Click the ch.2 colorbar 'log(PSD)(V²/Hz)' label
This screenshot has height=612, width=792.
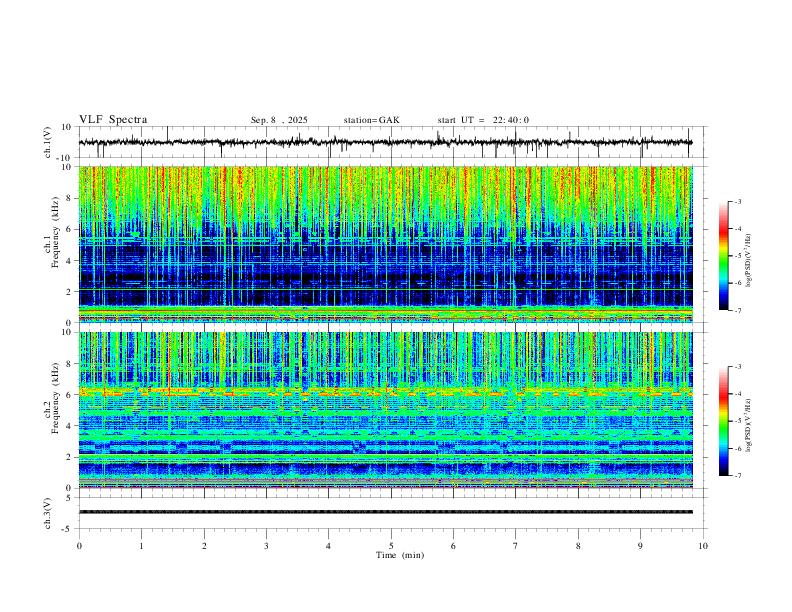click(x=748, y=425)
